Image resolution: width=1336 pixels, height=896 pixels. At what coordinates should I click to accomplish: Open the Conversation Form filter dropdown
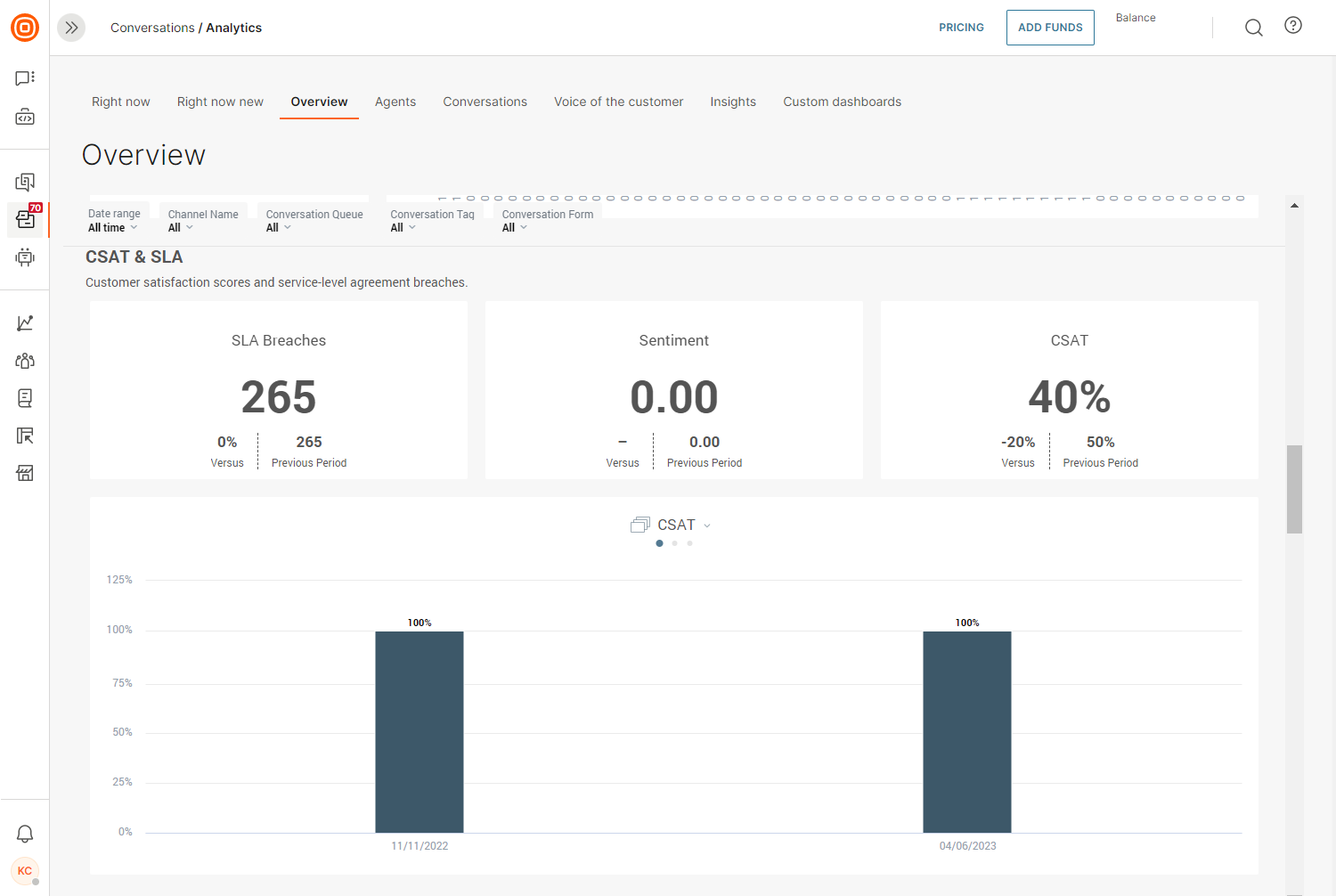pyautogui.click(x=547, y=221)
